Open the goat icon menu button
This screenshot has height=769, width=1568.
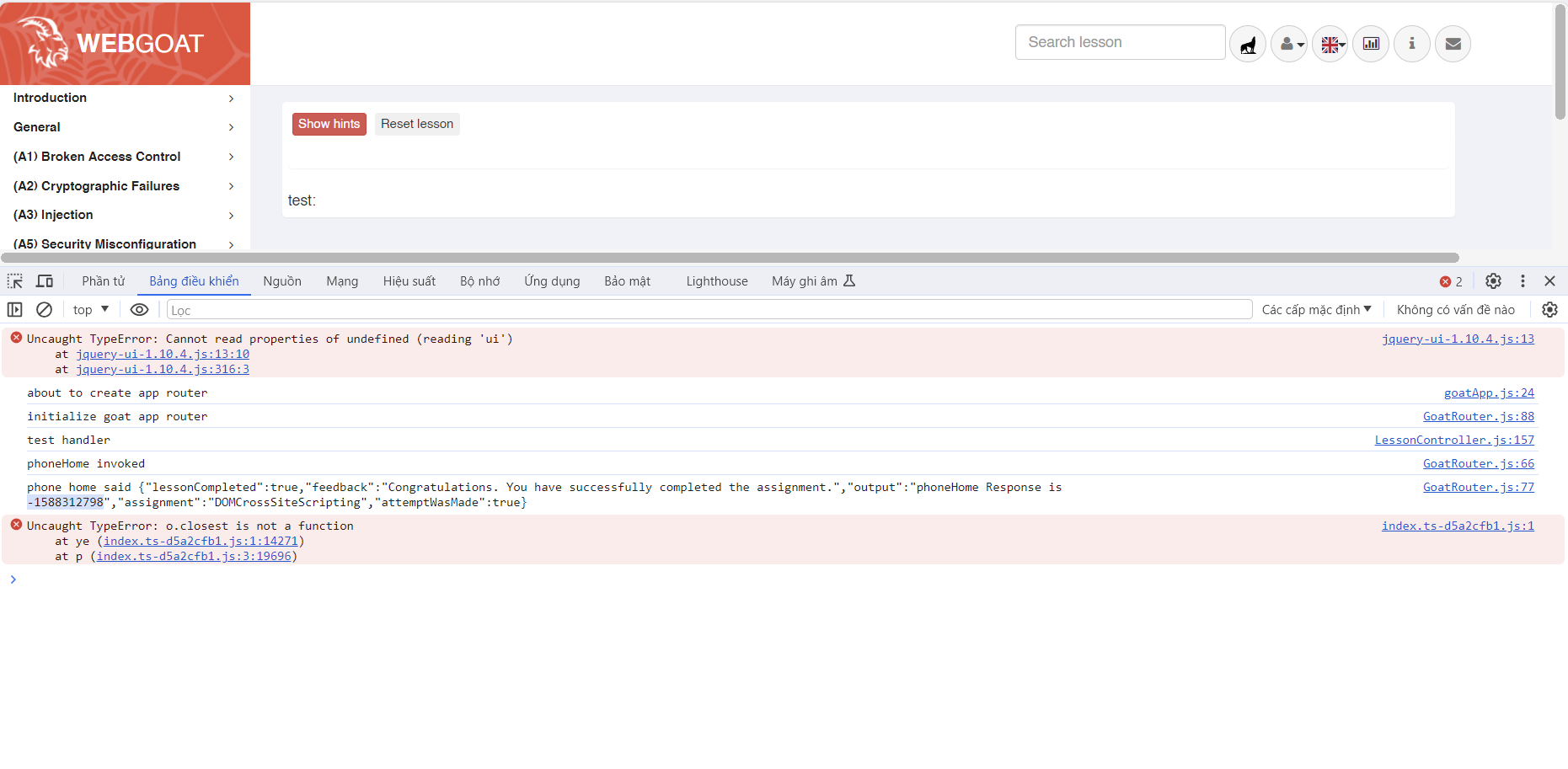(x=1248, y=44)
